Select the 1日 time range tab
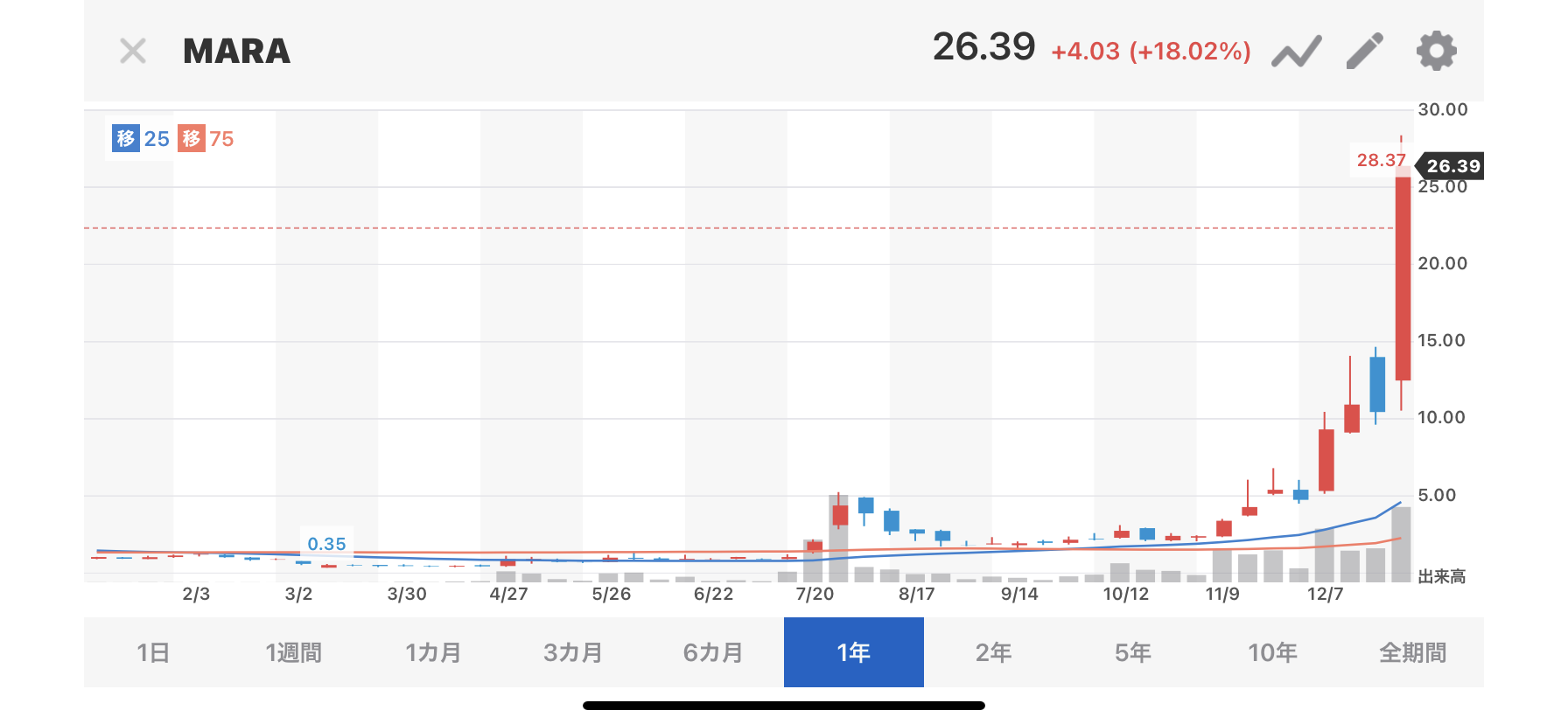The image size is (1568, 724). 154,652
